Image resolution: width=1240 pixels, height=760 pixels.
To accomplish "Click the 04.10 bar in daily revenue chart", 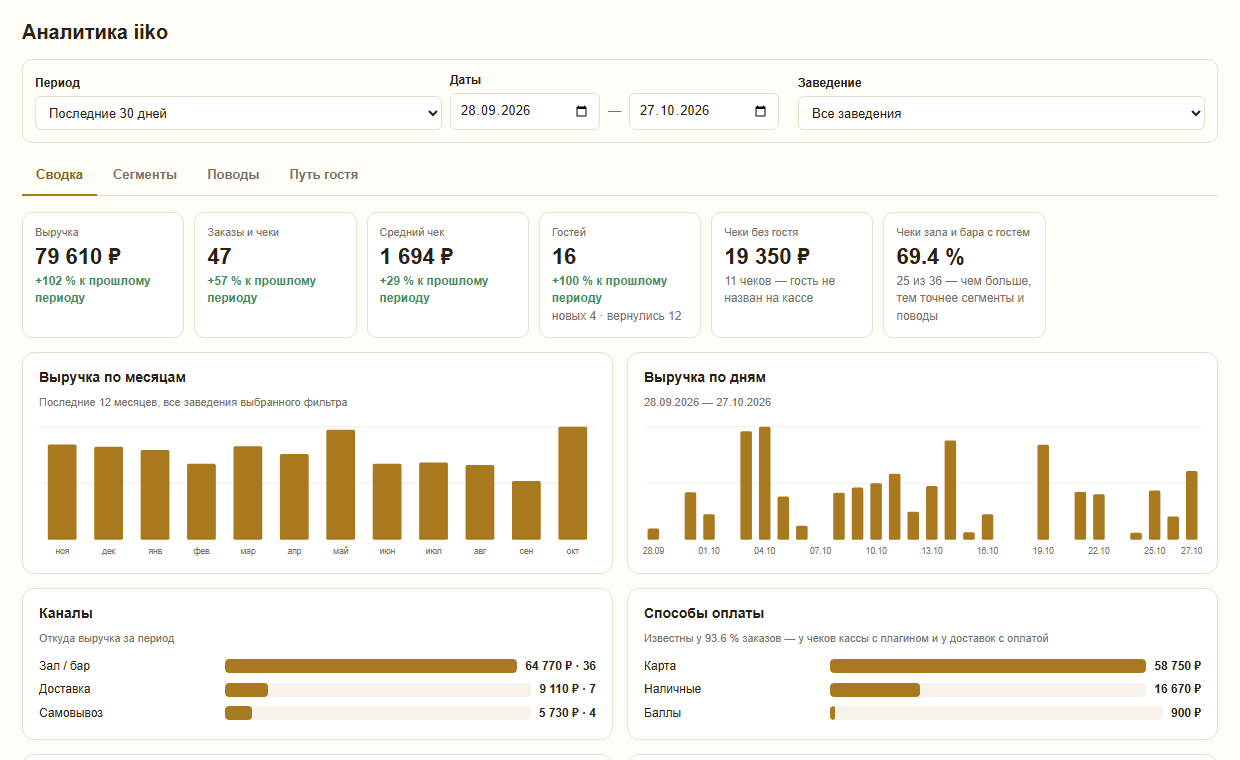I will [x=765, y=483].
